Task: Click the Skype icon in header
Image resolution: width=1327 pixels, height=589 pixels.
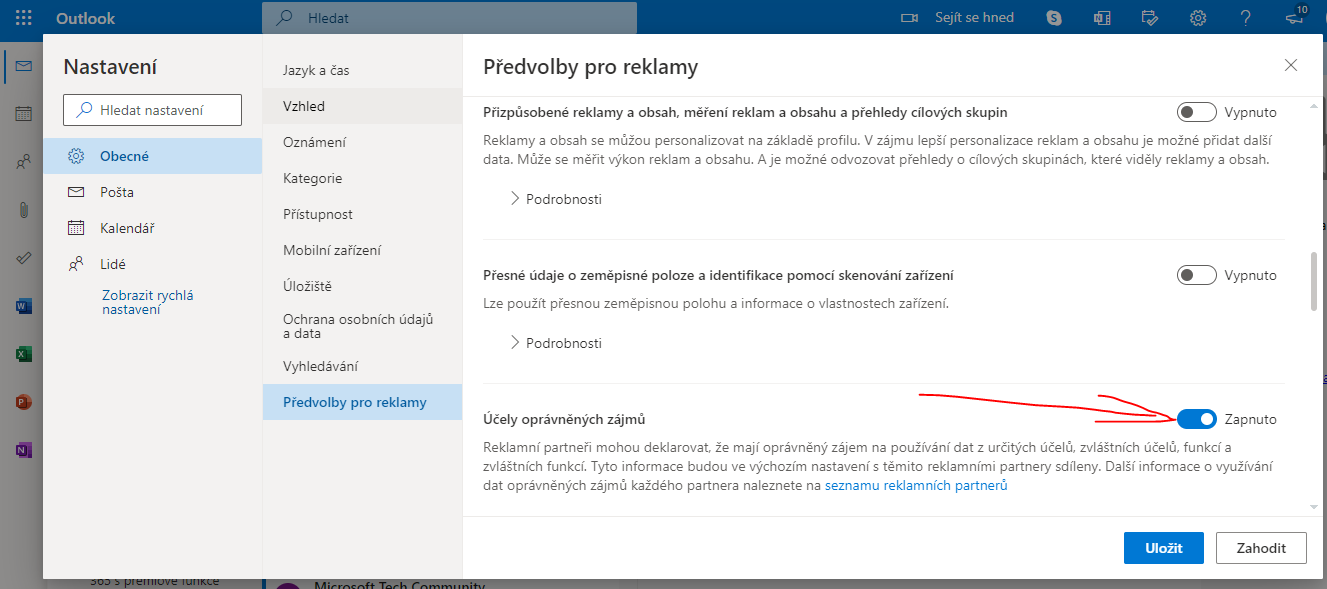Action: coord(1054,18)
